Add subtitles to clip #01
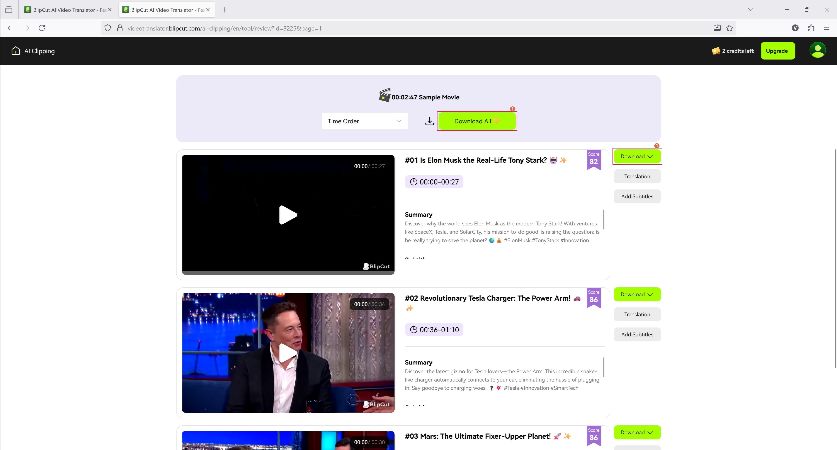Image resolution: width=837 pixels, height=450 pixels. (x=637, y=196)
